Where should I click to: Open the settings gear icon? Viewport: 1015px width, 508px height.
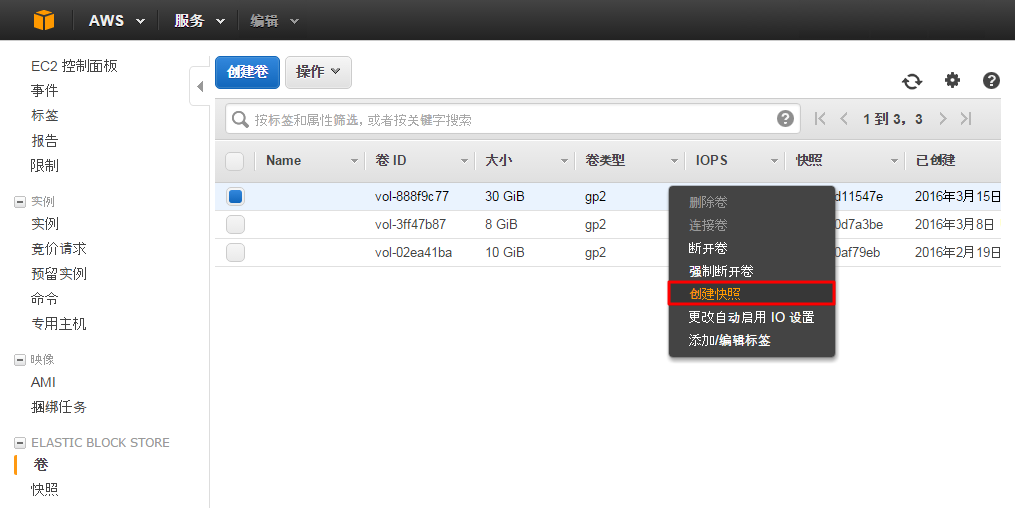(x=952, y=80)
